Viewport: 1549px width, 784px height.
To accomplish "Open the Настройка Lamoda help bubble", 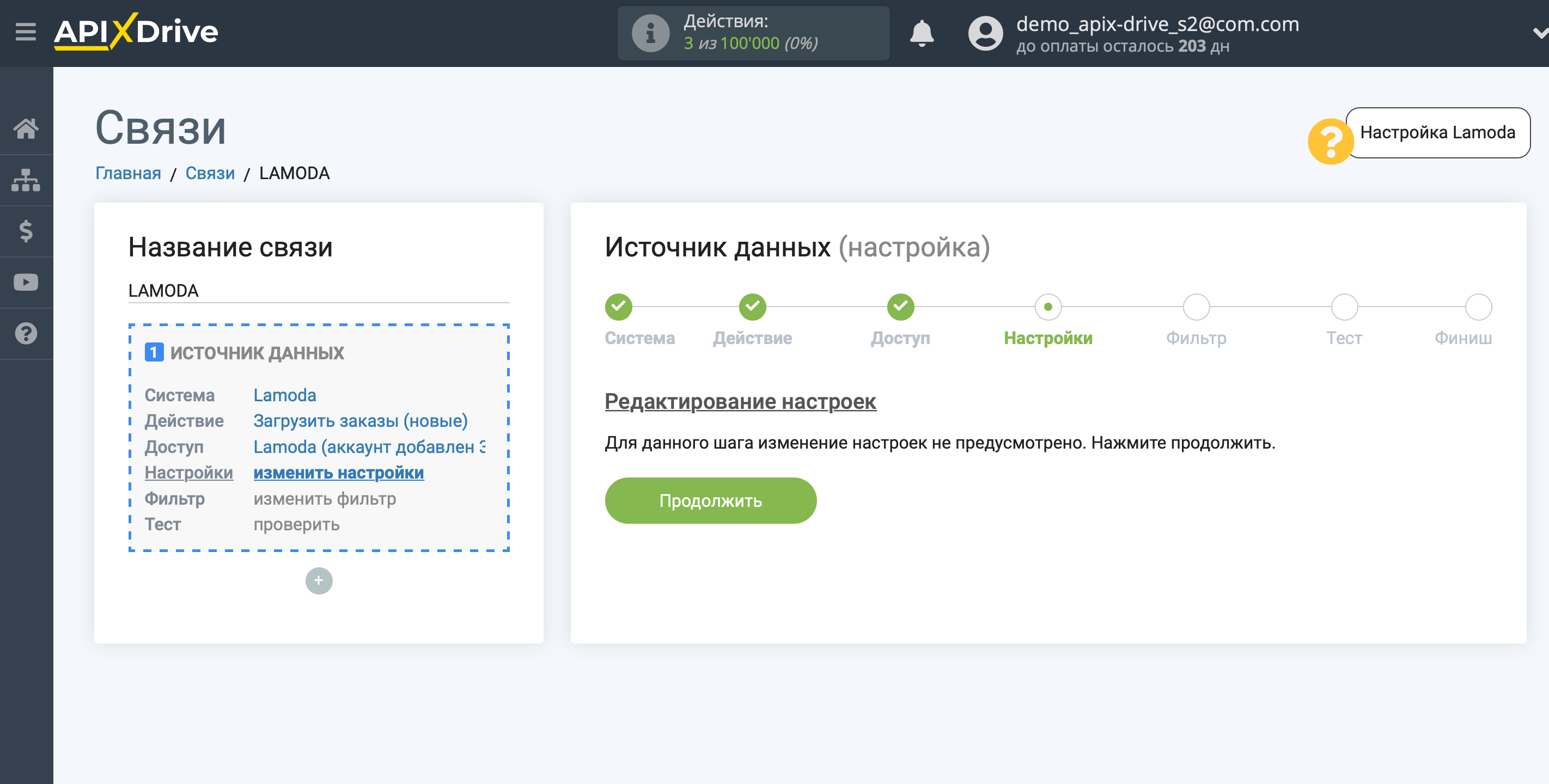I will tap(1437, 132).
